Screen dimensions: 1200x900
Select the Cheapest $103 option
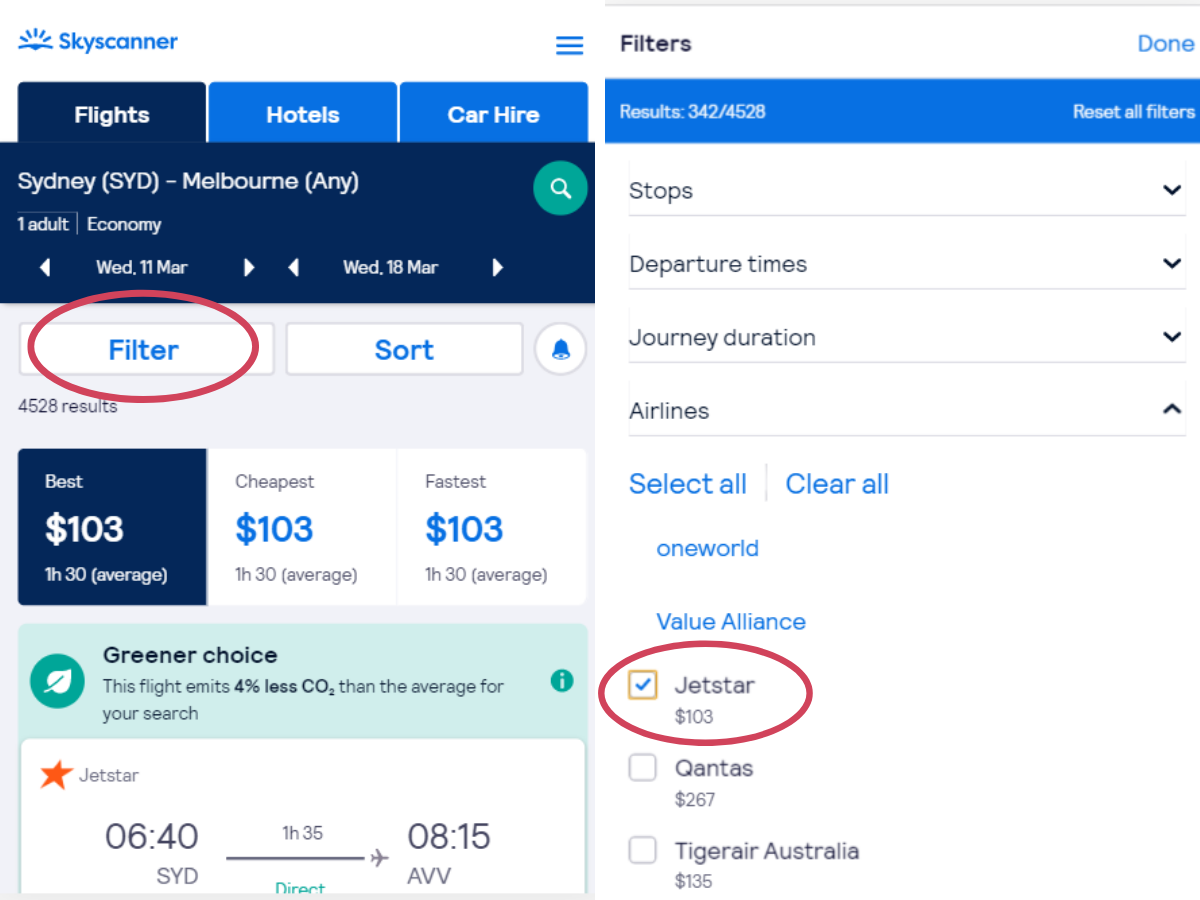pyautogui.click(x=302, y=527)
